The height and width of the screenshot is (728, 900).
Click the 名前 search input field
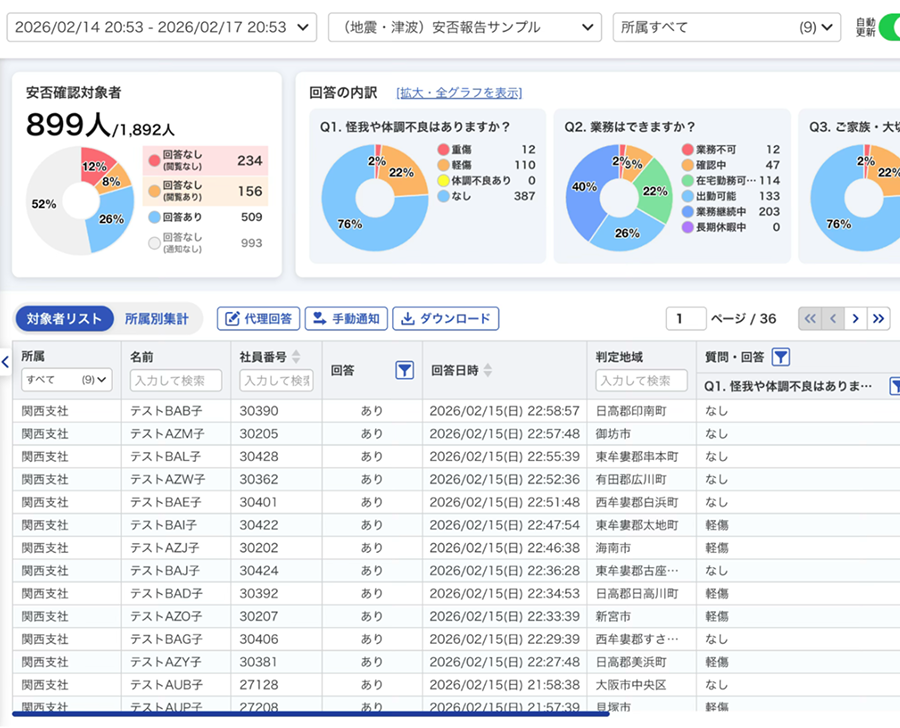tap(176, 380)
